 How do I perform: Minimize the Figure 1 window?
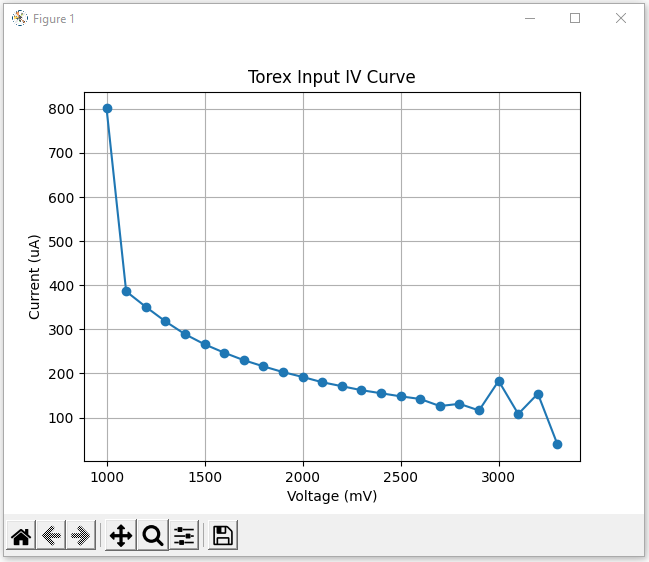coord(530,19)
